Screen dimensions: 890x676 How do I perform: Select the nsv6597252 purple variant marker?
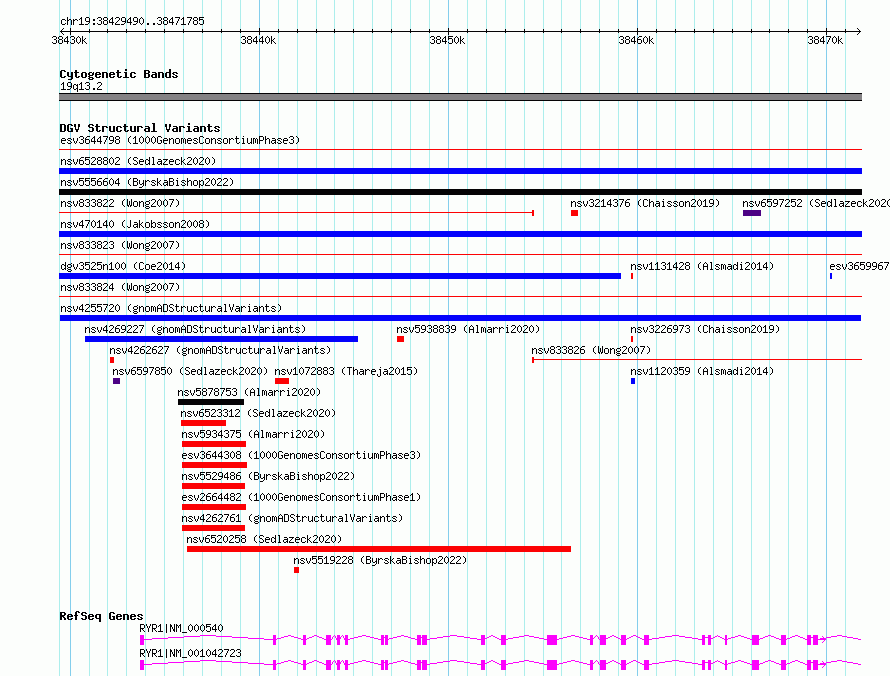point(752,213)
